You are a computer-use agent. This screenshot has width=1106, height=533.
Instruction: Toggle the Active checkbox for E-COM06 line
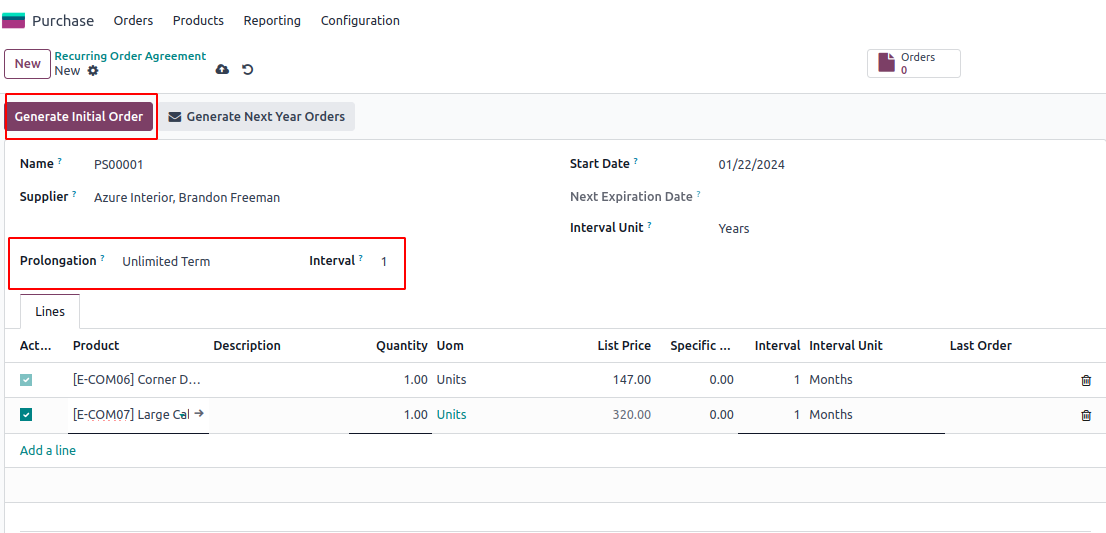(26, 380)
